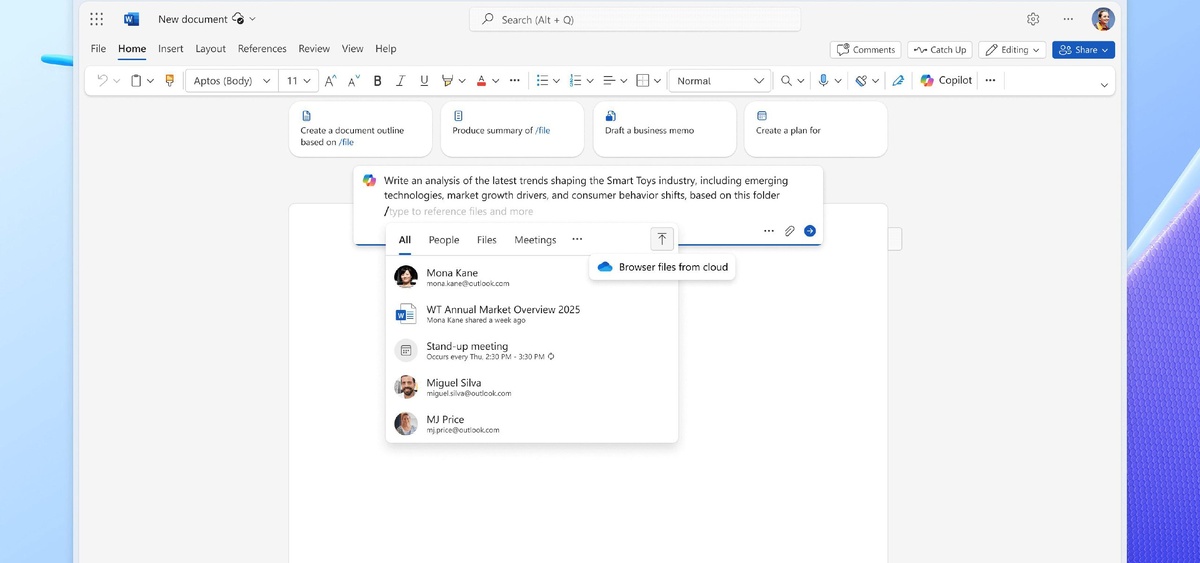Toggle bold formatting

point(378,81)
